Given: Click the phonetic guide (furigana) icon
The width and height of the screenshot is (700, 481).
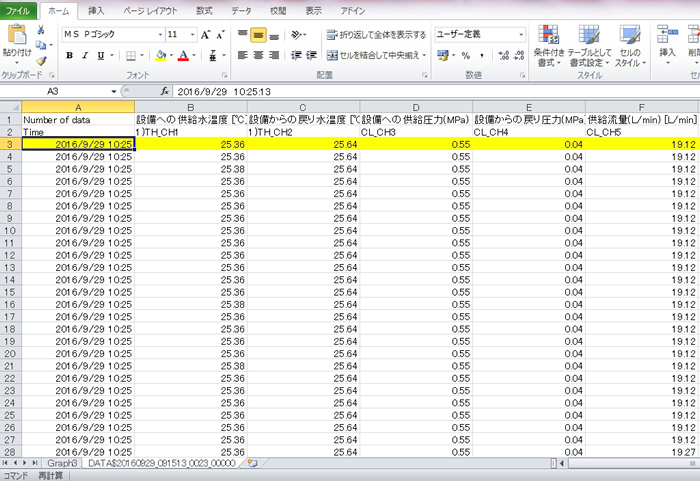Looking at the screenshot, I should pyautogui.click(x=213, y=55).
